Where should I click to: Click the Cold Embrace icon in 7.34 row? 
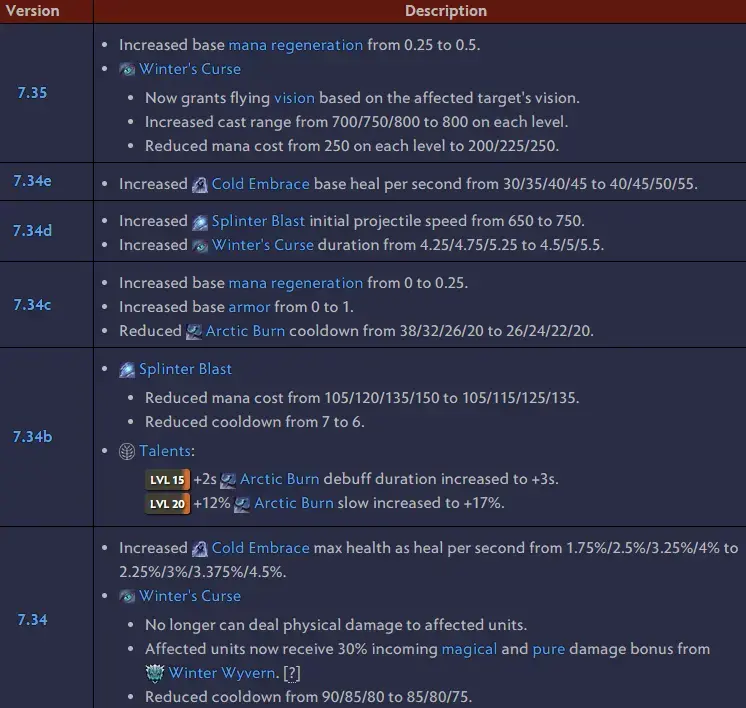200,549
